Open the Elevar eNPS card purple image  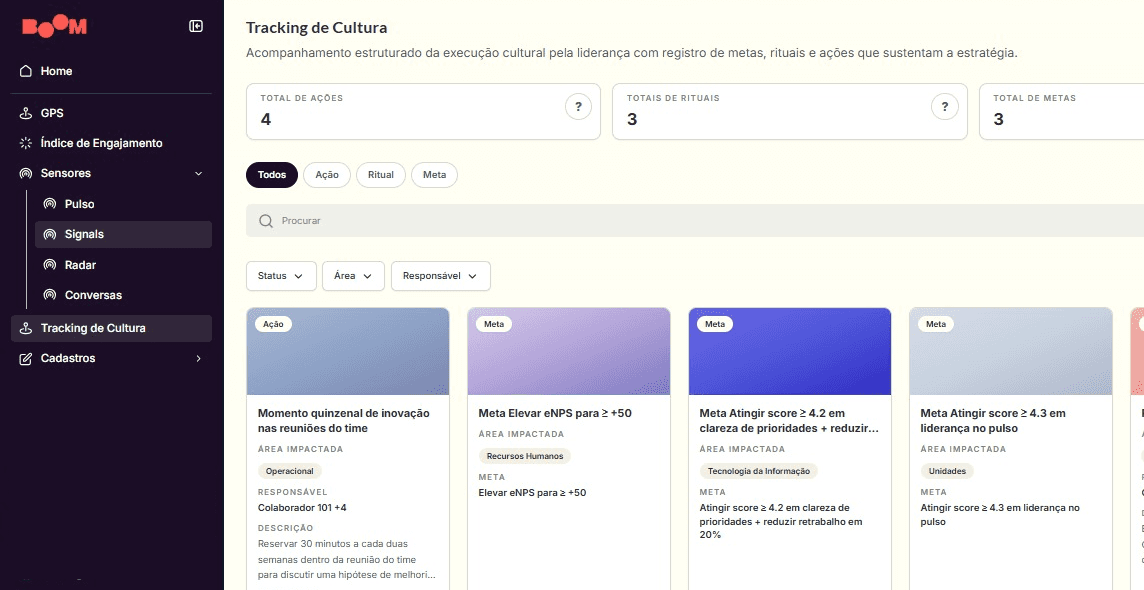[x=569, y=352]
